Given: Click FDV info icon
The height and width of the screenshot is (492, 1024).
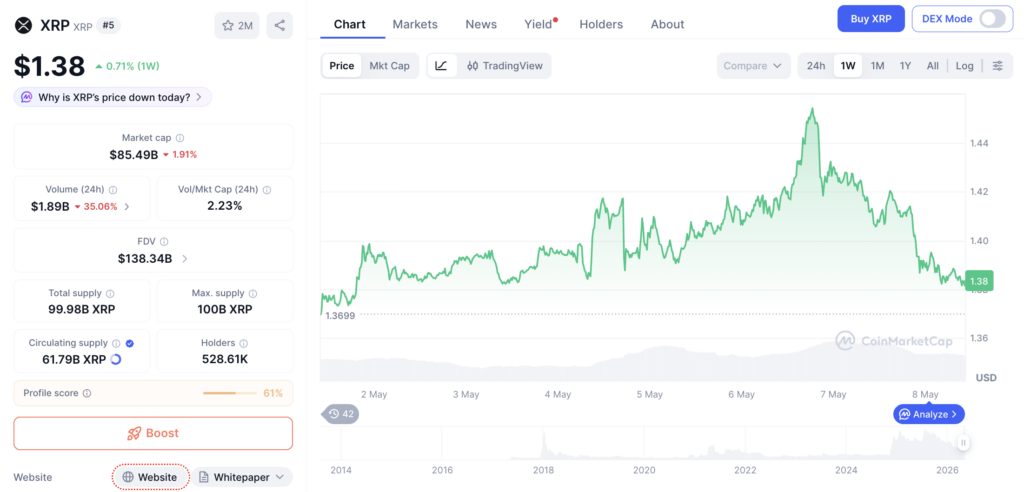Looking at the screenshot, I should pos(164,242).
